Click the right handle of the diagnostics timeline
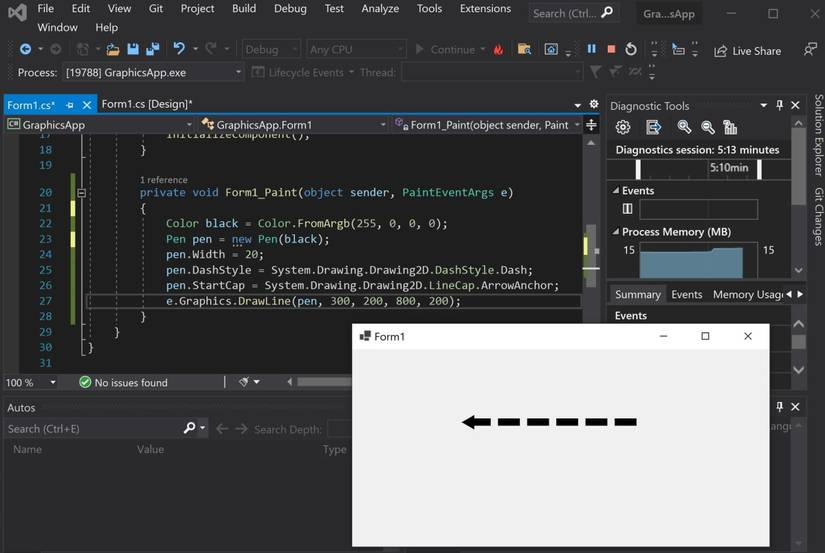825x553 pixels. pyautogui.click(x=759, y=169)
